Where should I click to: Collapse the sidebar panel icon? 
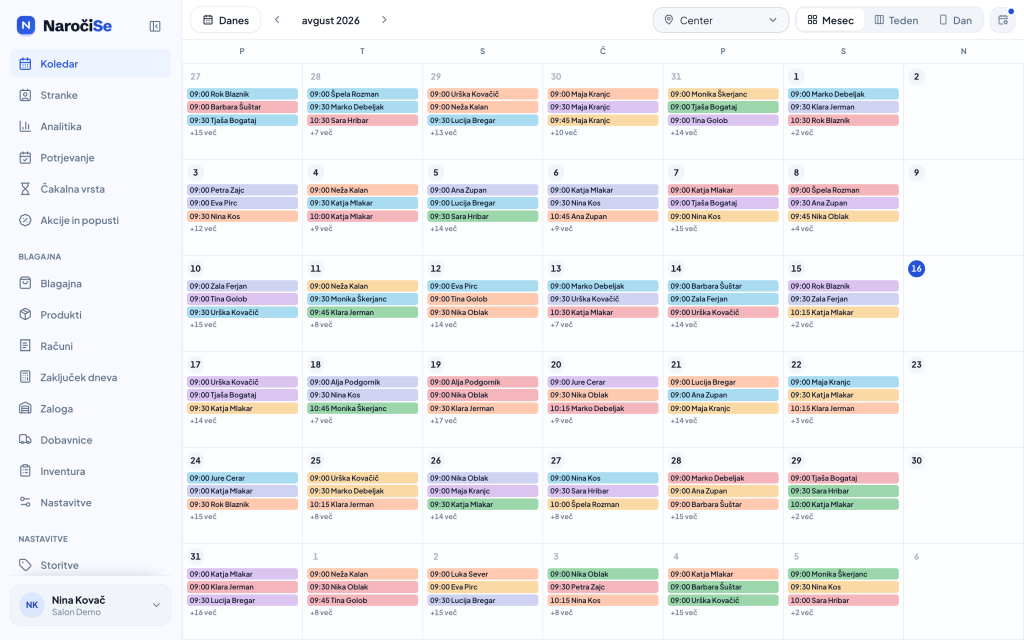click(155, 26)
